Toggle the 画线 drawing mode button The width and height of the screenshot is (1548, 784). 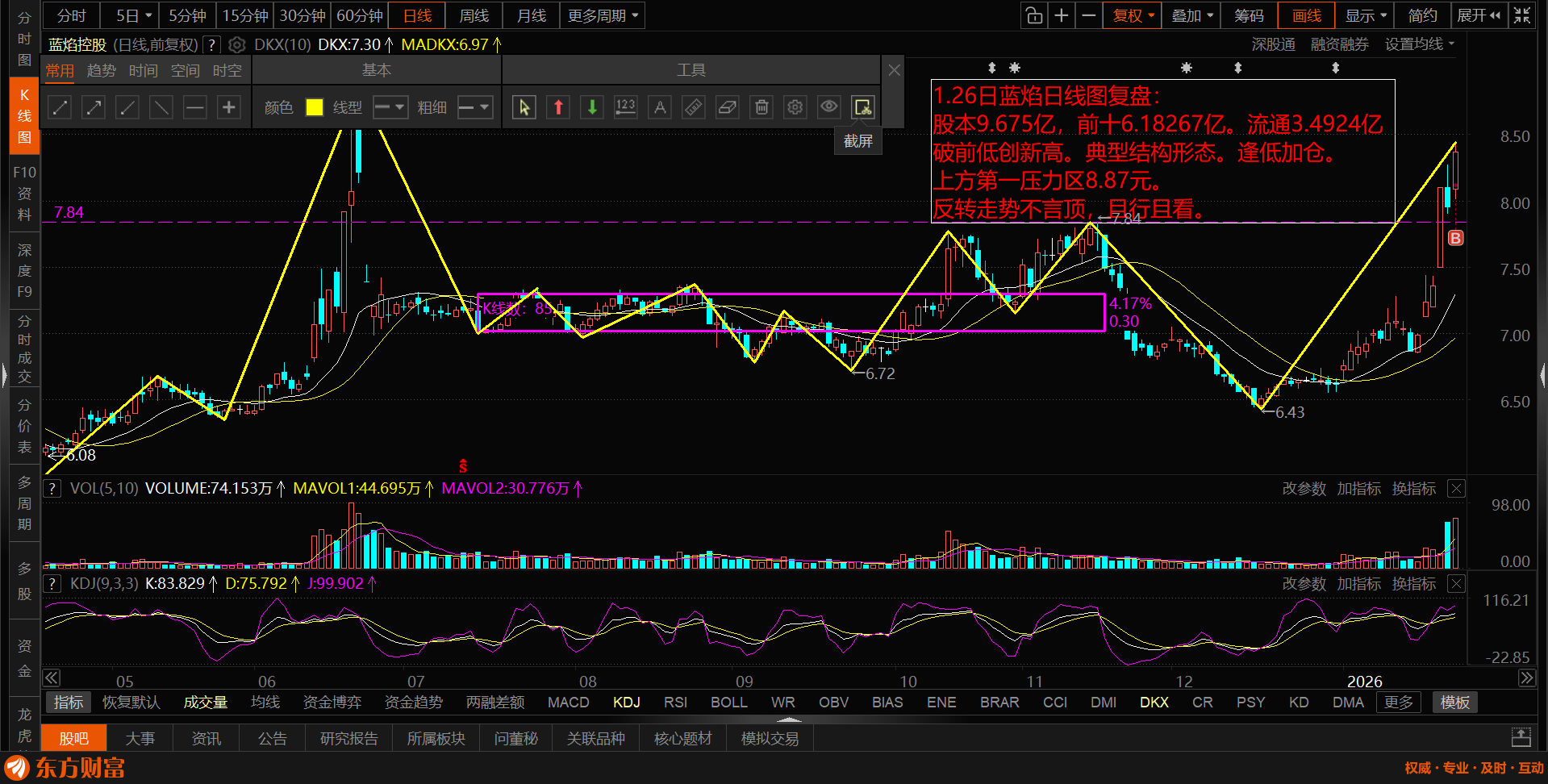click(x=1307, y=15)
